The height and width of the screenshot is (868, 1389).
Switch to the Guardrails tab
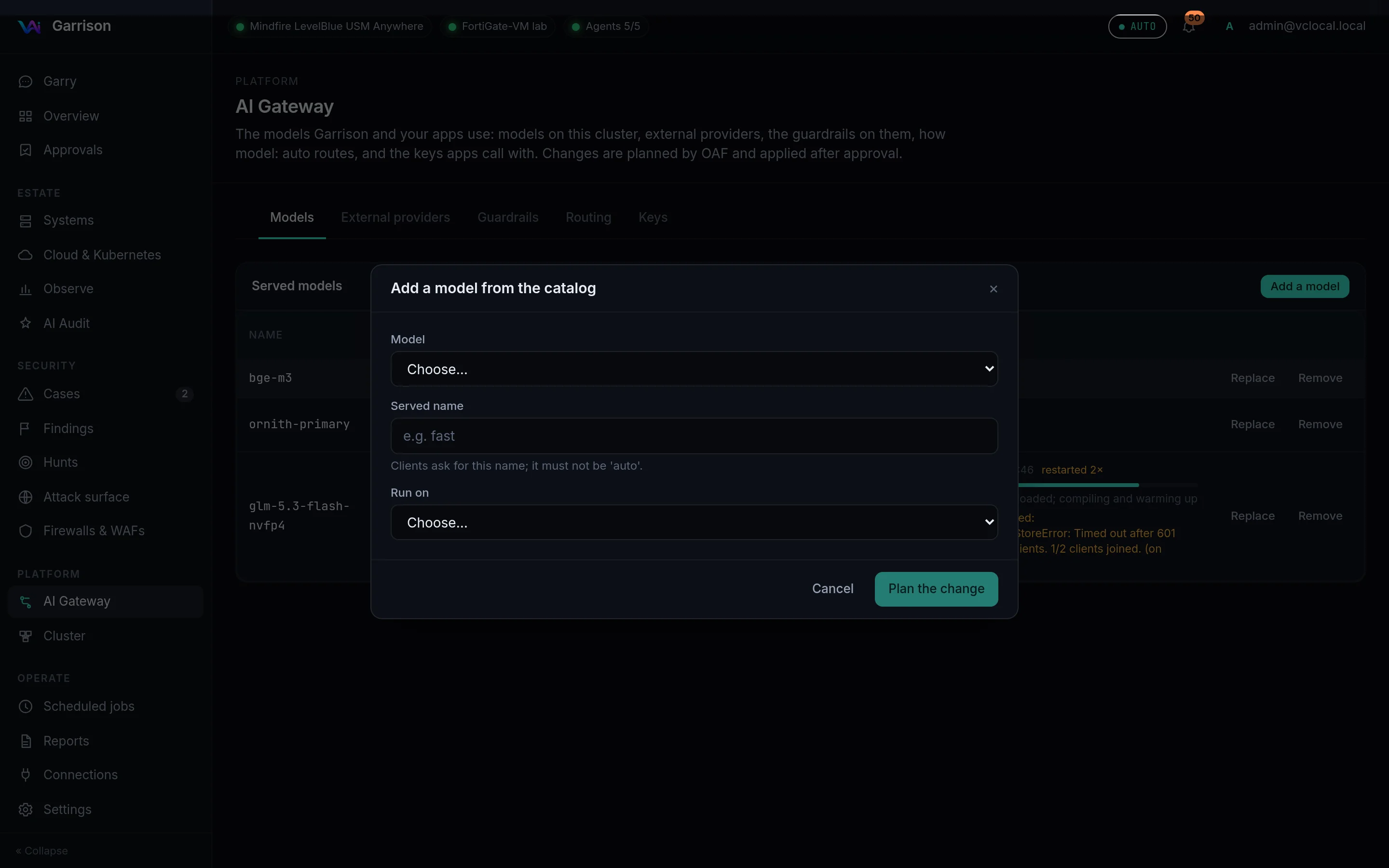pyautogui.click(x=508, y=217)
